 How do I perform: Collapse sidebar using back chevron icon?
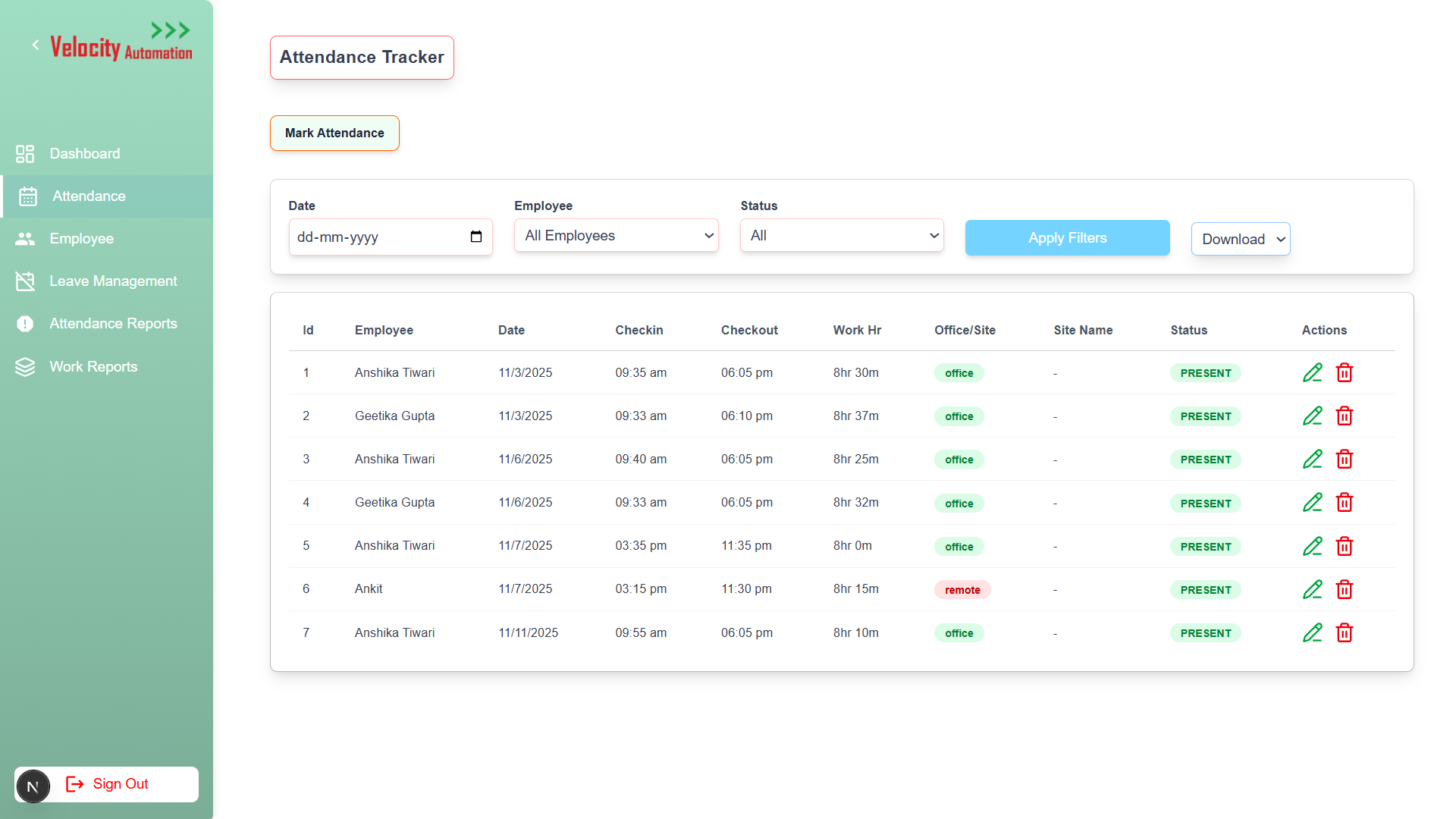36,45
